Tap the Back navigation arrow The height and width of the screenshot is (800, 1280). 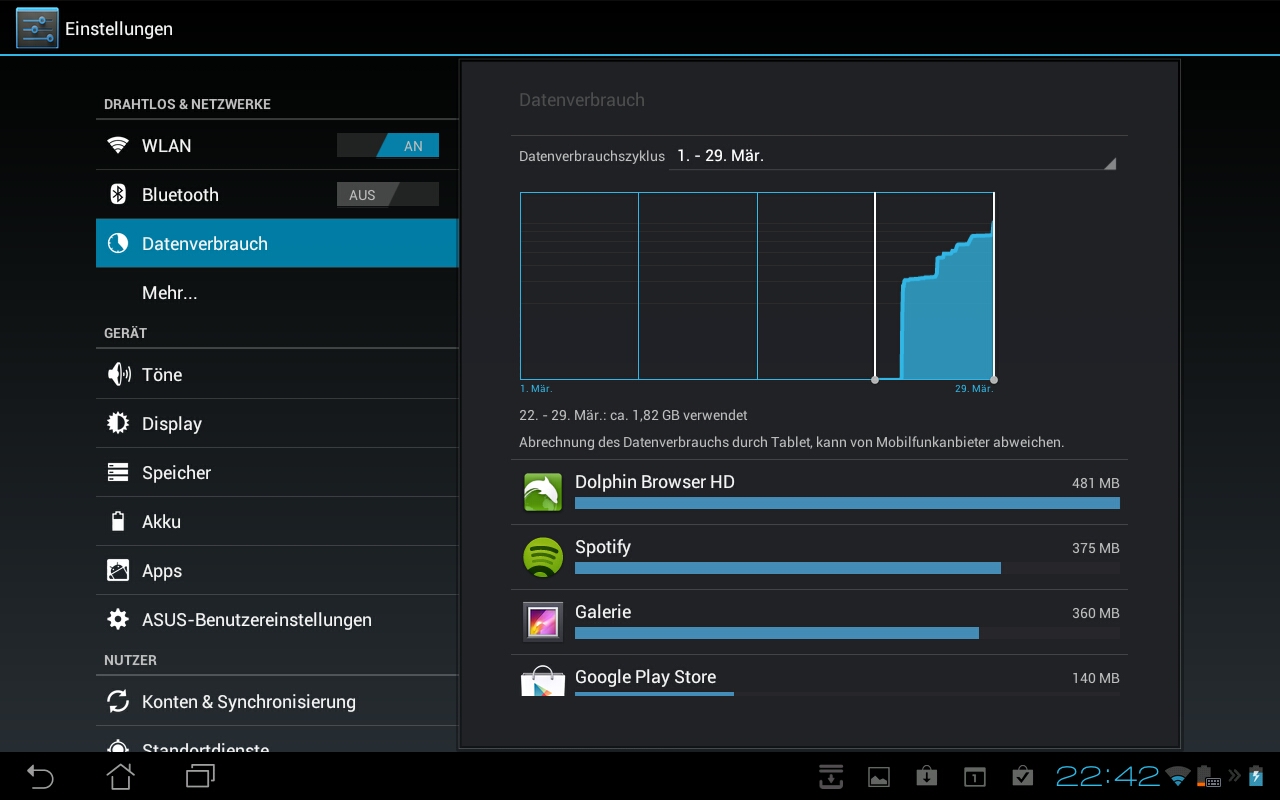click(40, 776)
